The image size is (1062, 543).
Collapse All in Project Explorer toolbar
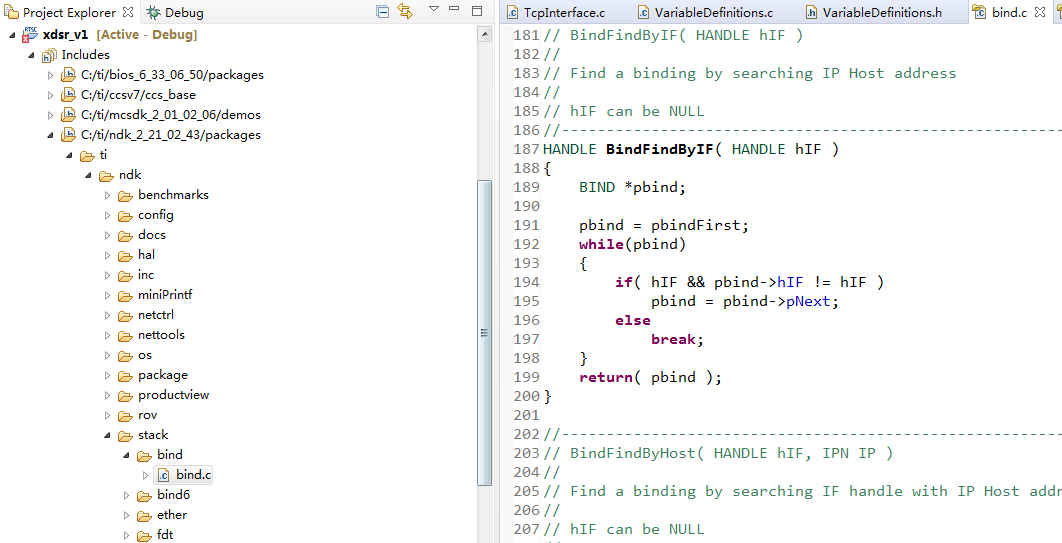(x=383, y=12)
